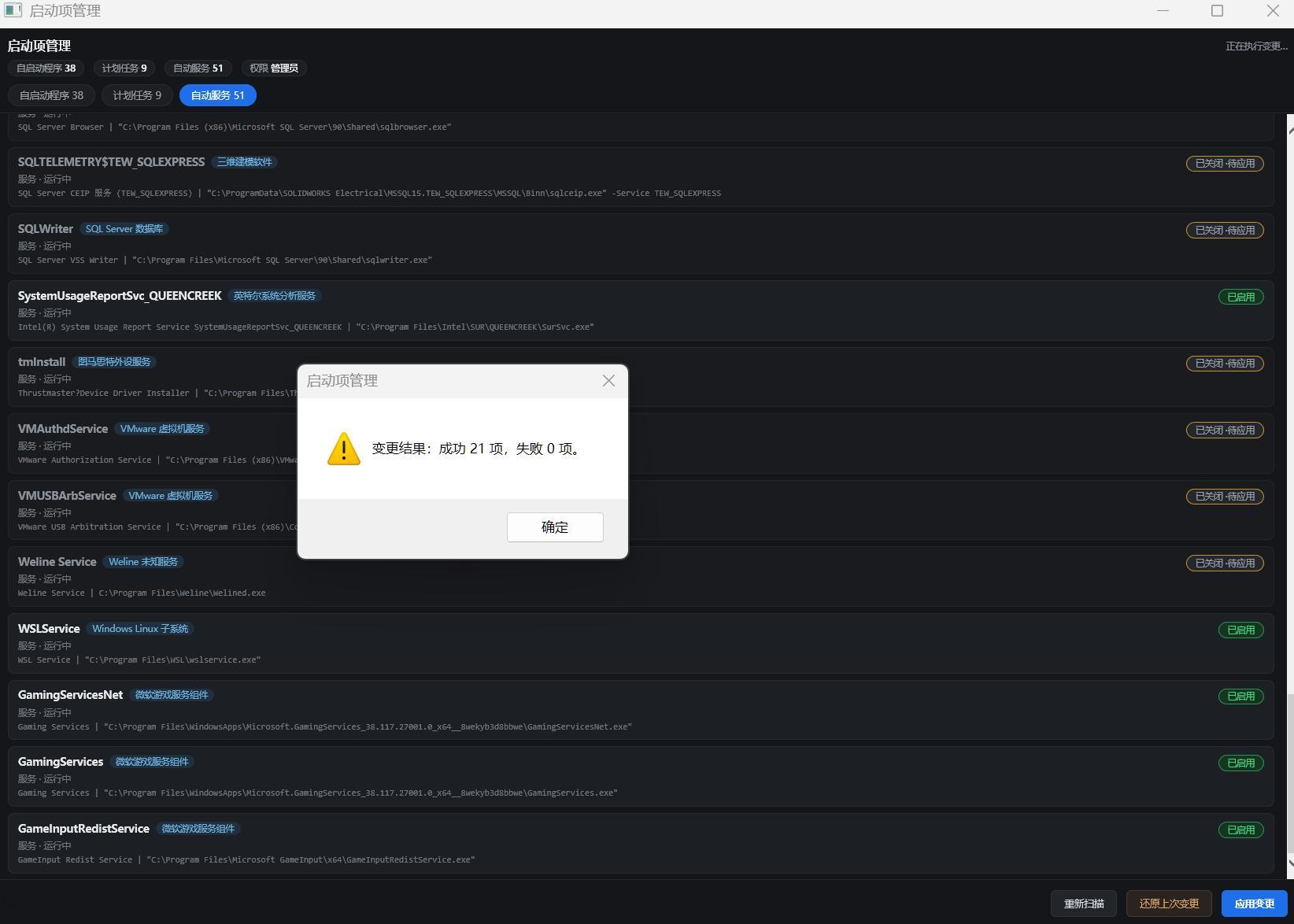The image size is (1294, 924).
Task: Click the SQL Server Browser path line
Action: [x=235, y=128]
